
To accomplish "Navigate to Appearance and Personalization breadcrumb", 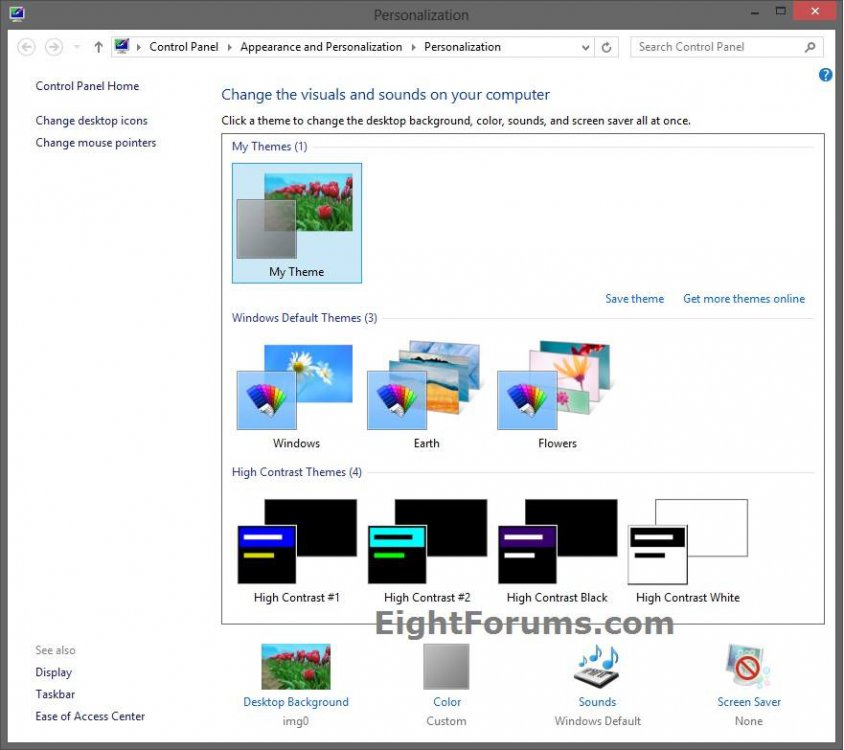I will coord(321,46).
